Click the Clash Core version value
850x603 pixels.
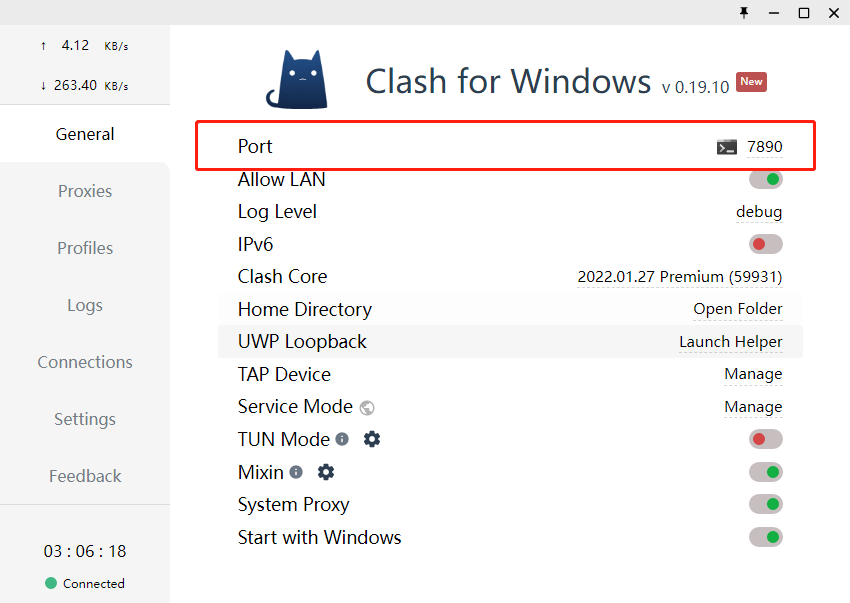tap(680, 277)
